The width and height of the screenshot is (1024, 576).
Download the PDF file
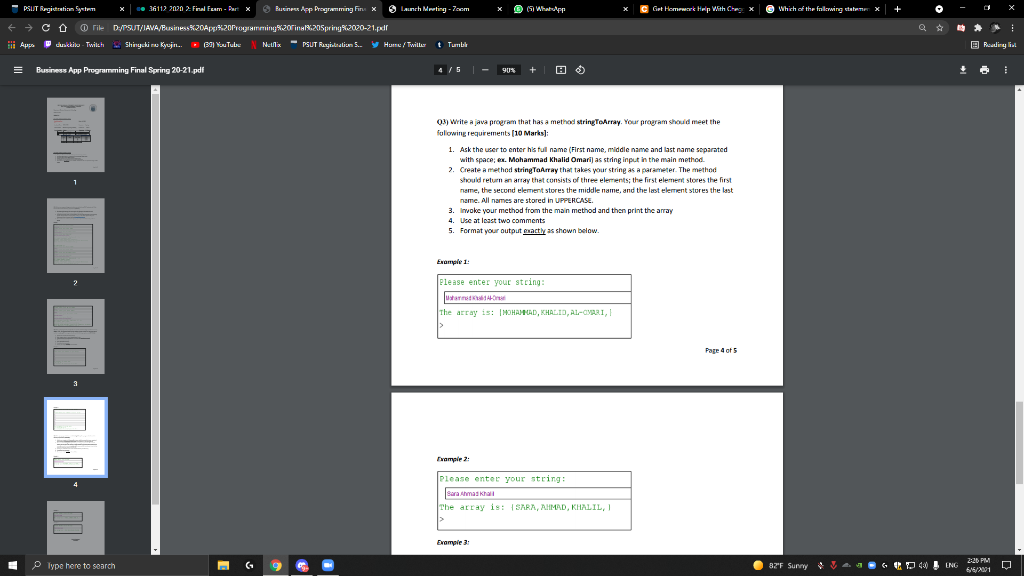(x=961, y=70)
